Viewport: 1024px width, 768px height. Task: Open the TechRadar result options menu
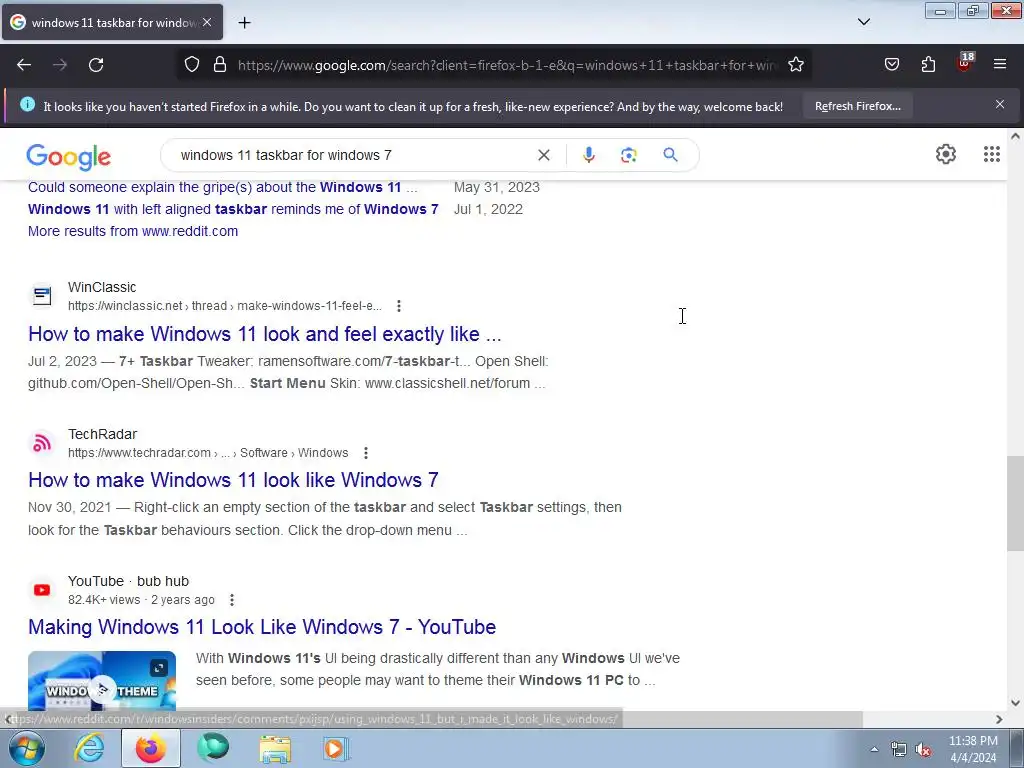pyautogui.click(x=366, y=453)
